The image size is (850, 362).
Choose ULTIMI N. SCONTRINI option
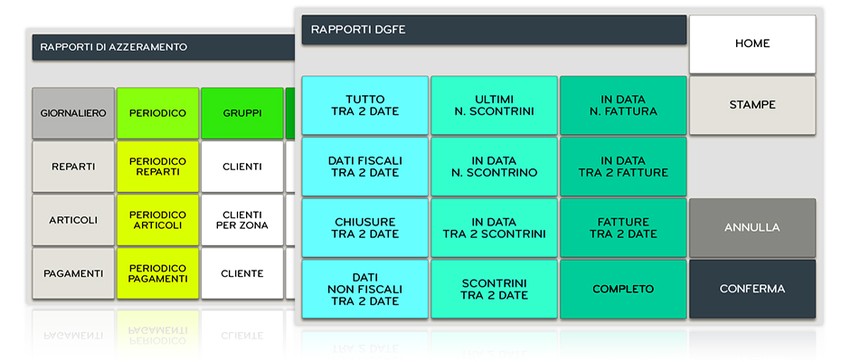pyautogui.click(x=494, y=105)
